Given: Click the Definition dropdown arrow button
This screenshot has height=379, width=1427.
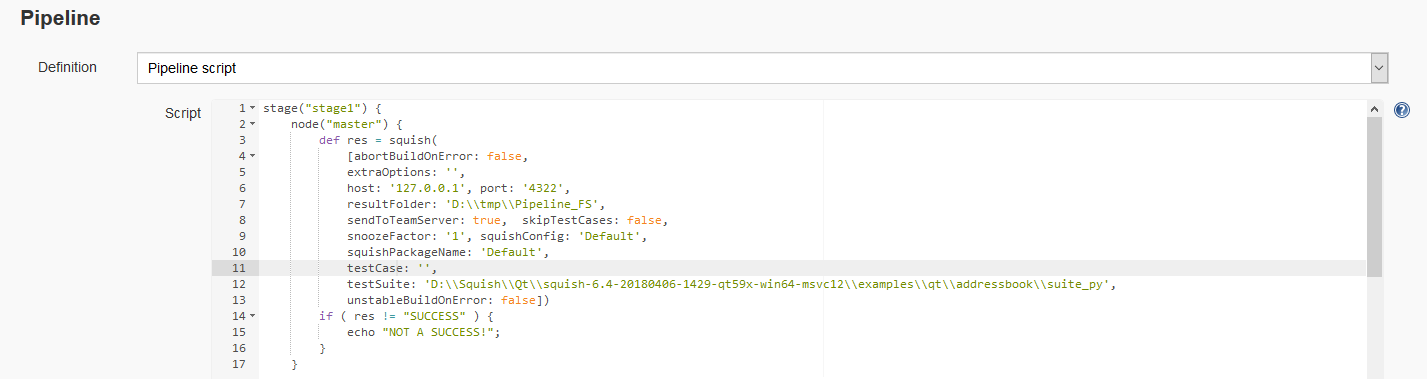Looking at the screenshot, I should pos(1379,68).
